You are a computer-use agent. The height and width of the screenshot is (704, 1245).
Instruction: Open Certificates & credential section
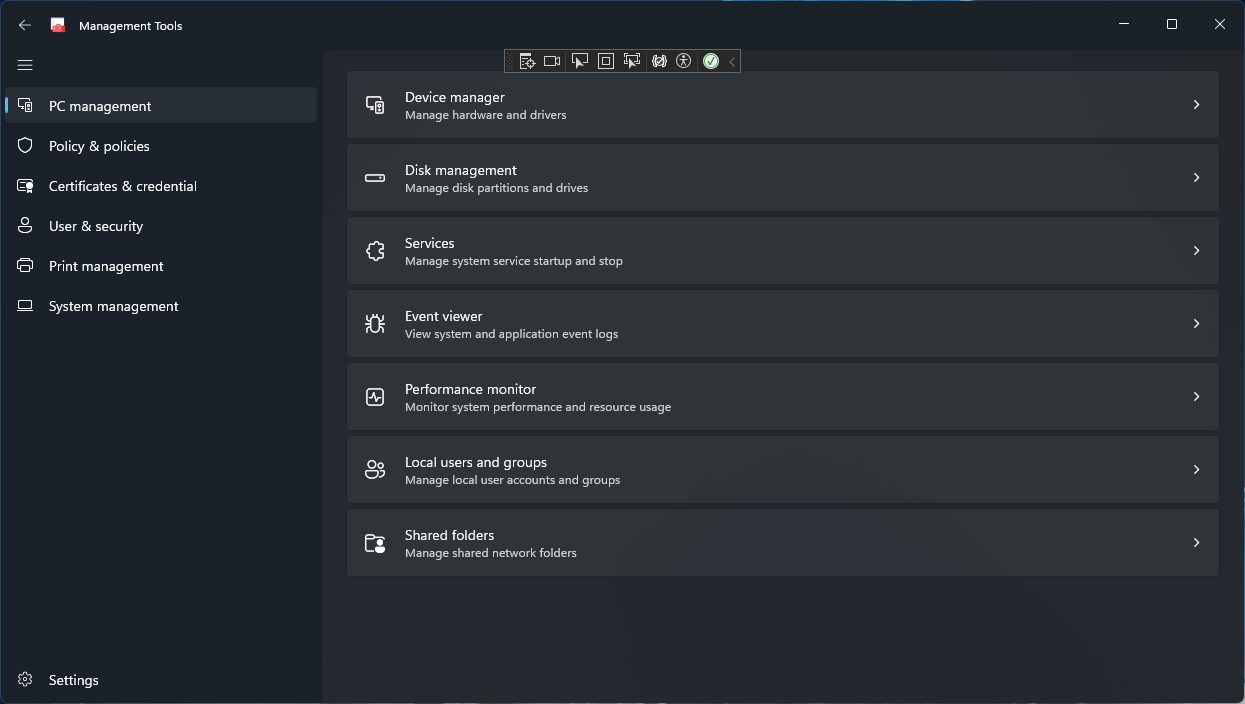[x=122, y=186]
